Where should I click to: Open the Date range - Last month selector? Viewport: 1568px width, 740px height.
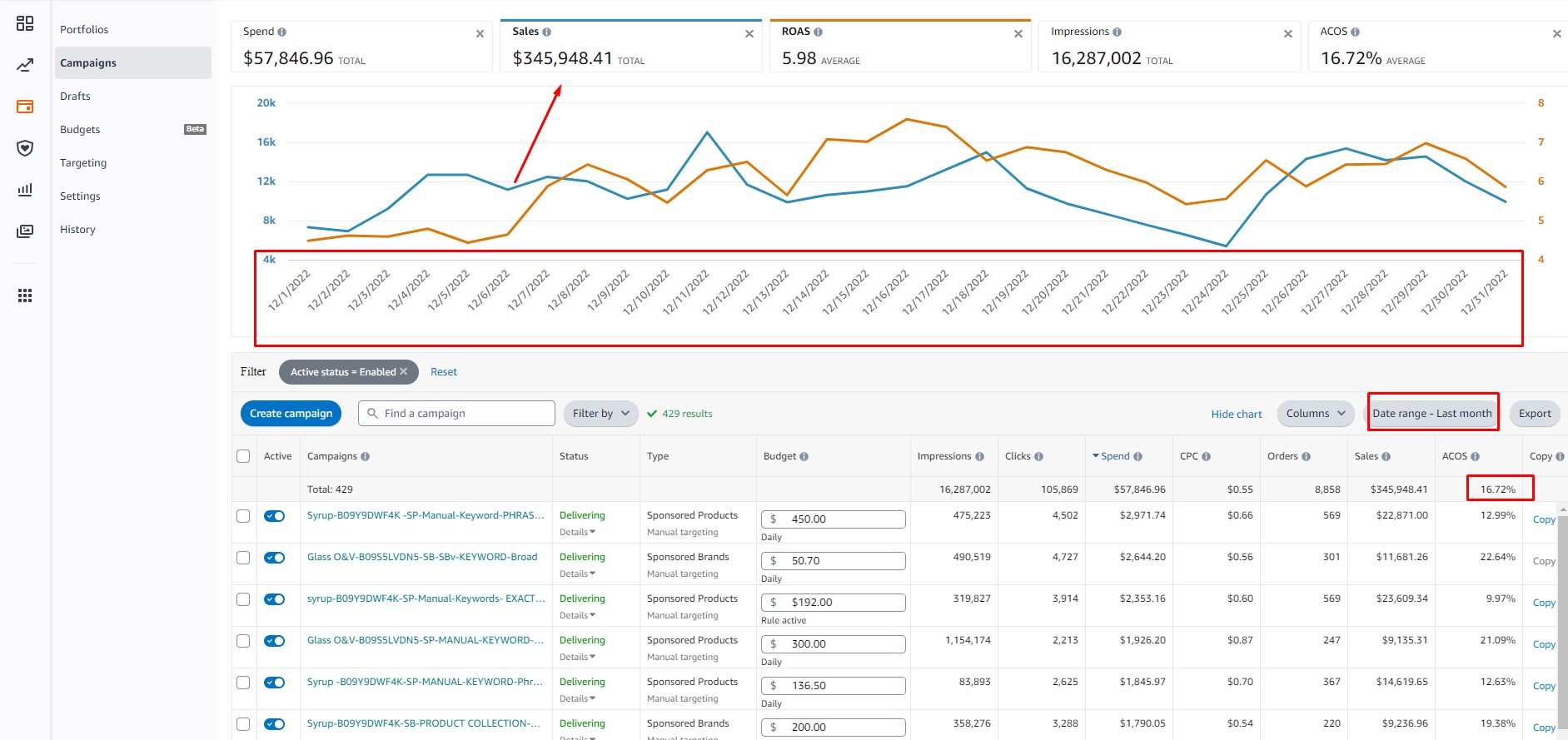[1432, 414]
